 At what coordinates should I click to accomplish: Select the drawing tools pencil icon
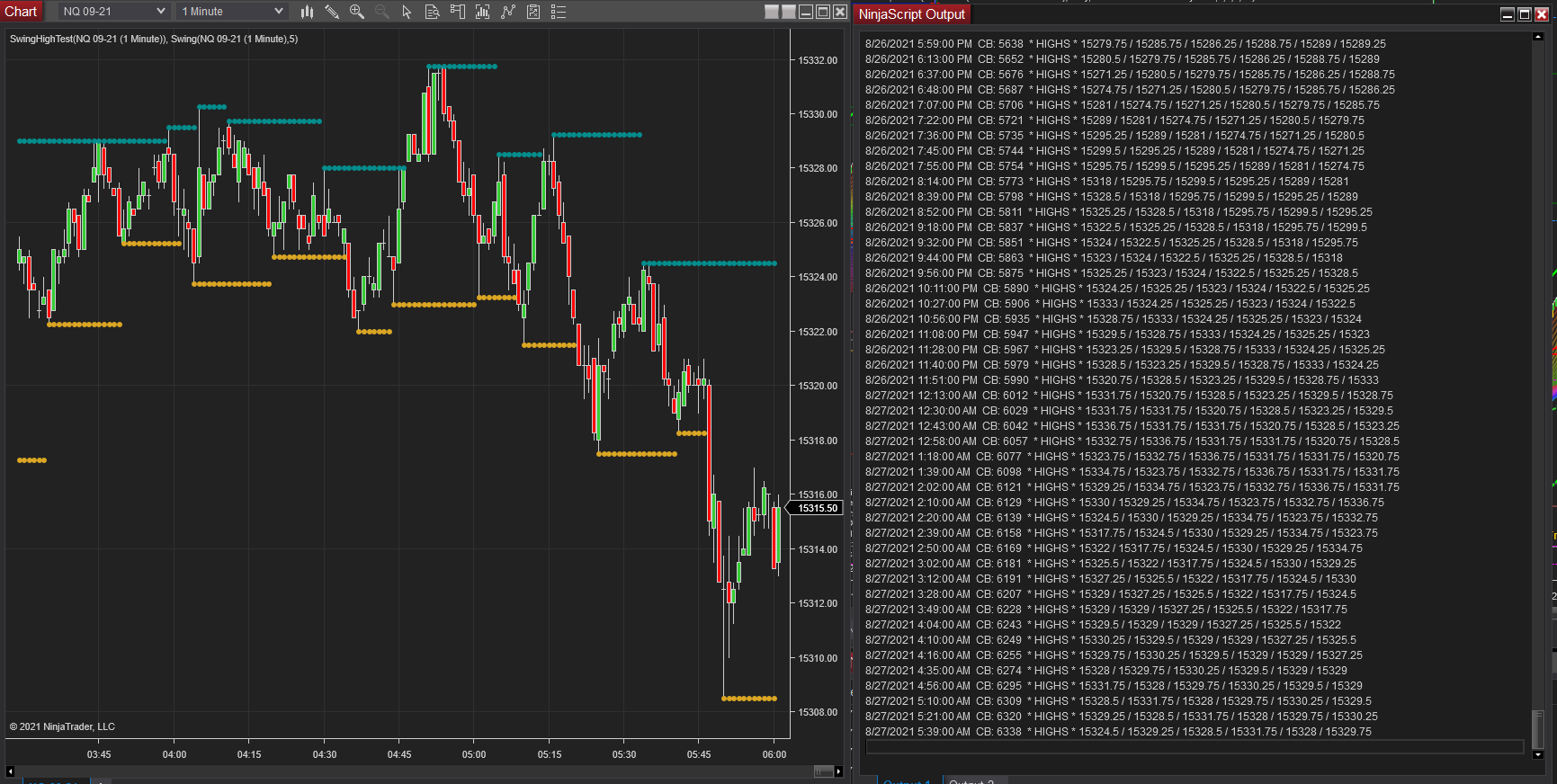(332, 12)
